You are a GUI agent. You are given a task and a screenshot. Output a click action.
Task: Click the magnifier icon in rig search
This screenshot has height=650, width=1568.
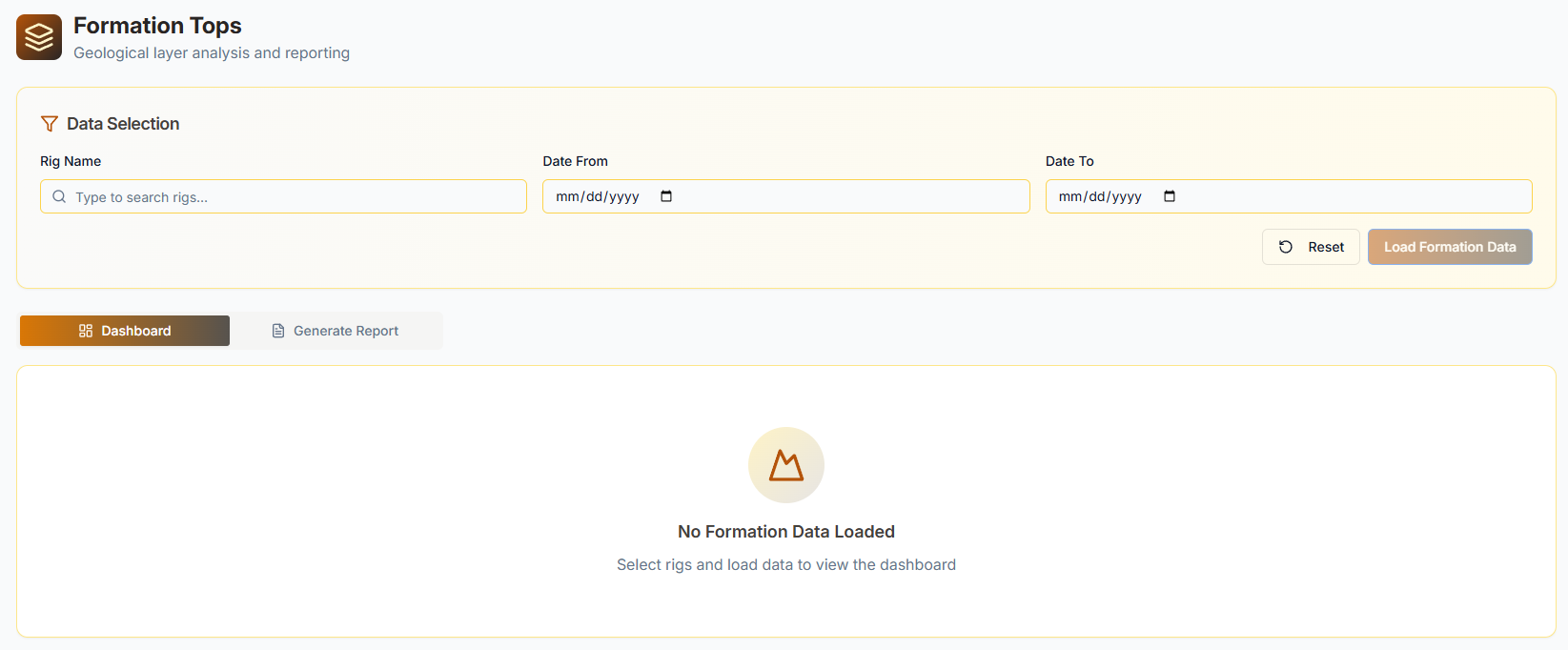(x=59, y=196)
